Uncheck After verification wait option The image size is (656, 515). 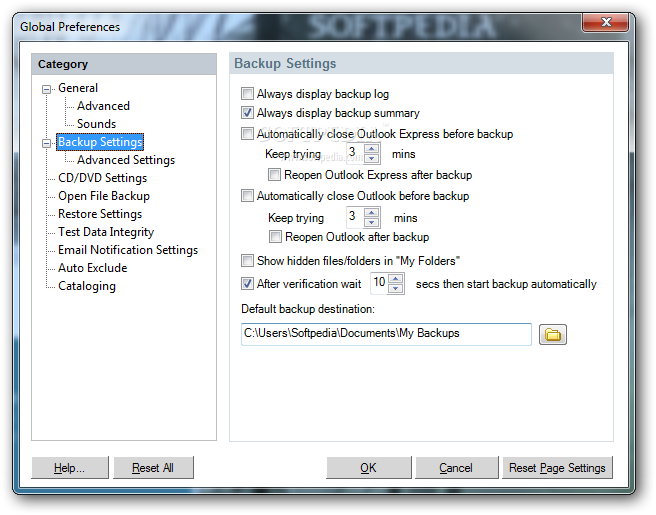(x=247, y=284)
